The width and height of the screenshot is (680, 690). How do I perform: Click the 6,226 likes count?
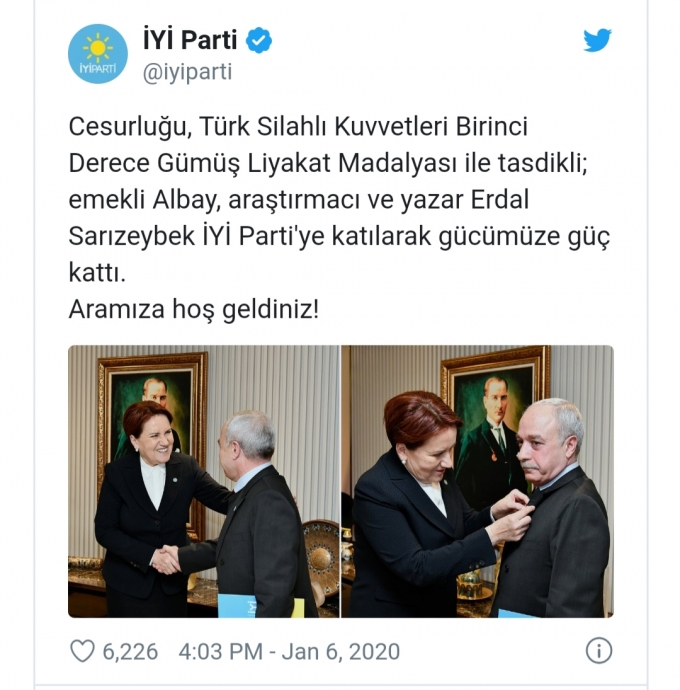(130, 651)
